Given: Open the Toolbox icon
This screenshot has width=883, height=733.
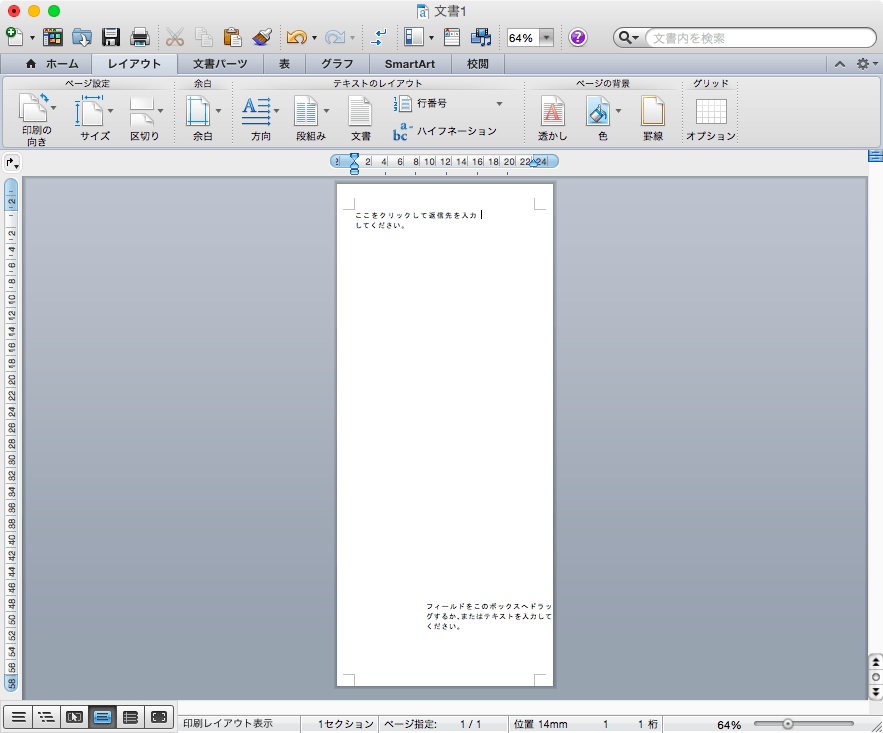Looking at the screenshot, I should (452, 37).
